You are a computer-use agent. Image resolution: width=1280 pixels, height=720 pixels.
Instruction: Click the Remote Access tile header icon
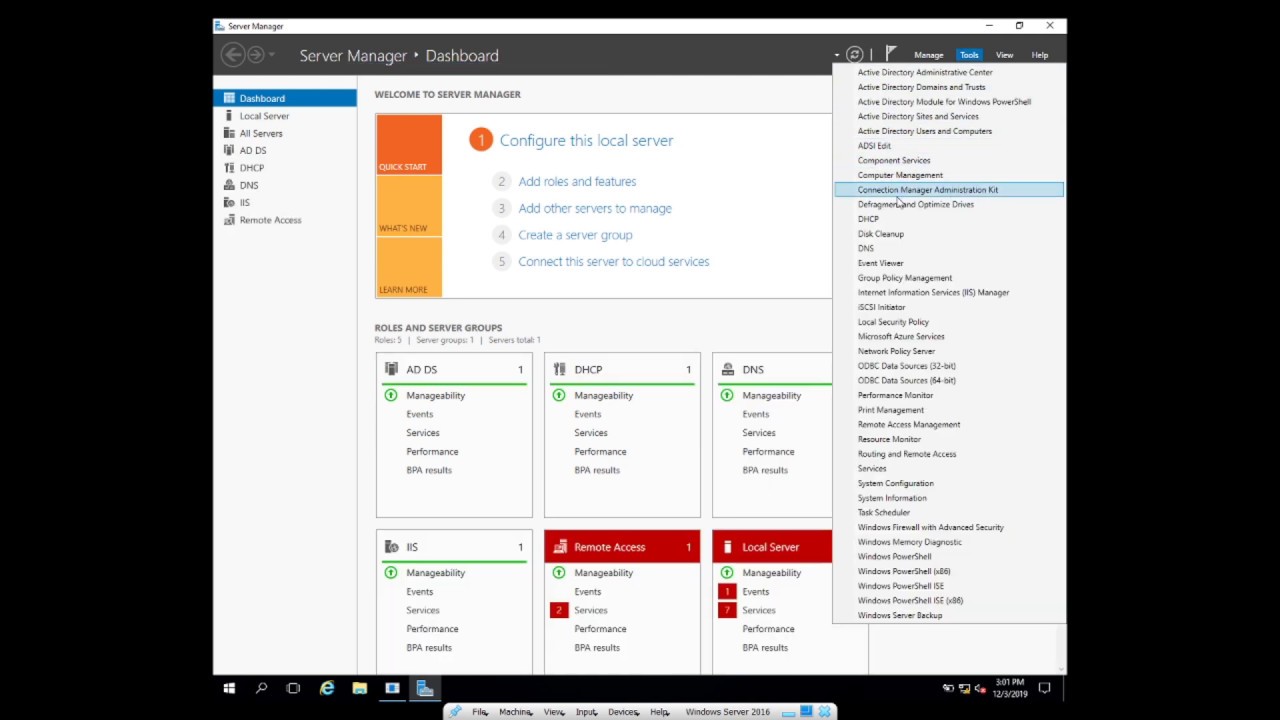(559, 547)
